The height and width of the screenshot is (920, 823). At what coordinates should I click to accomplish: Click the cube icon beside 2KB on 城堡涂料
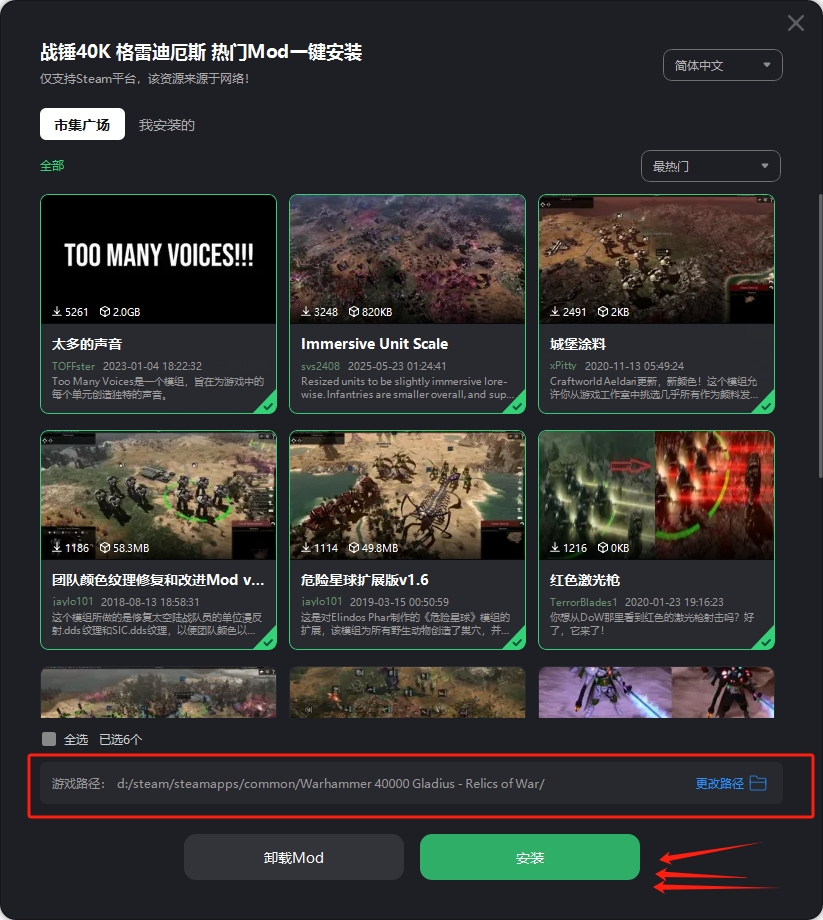coord(602,312)
